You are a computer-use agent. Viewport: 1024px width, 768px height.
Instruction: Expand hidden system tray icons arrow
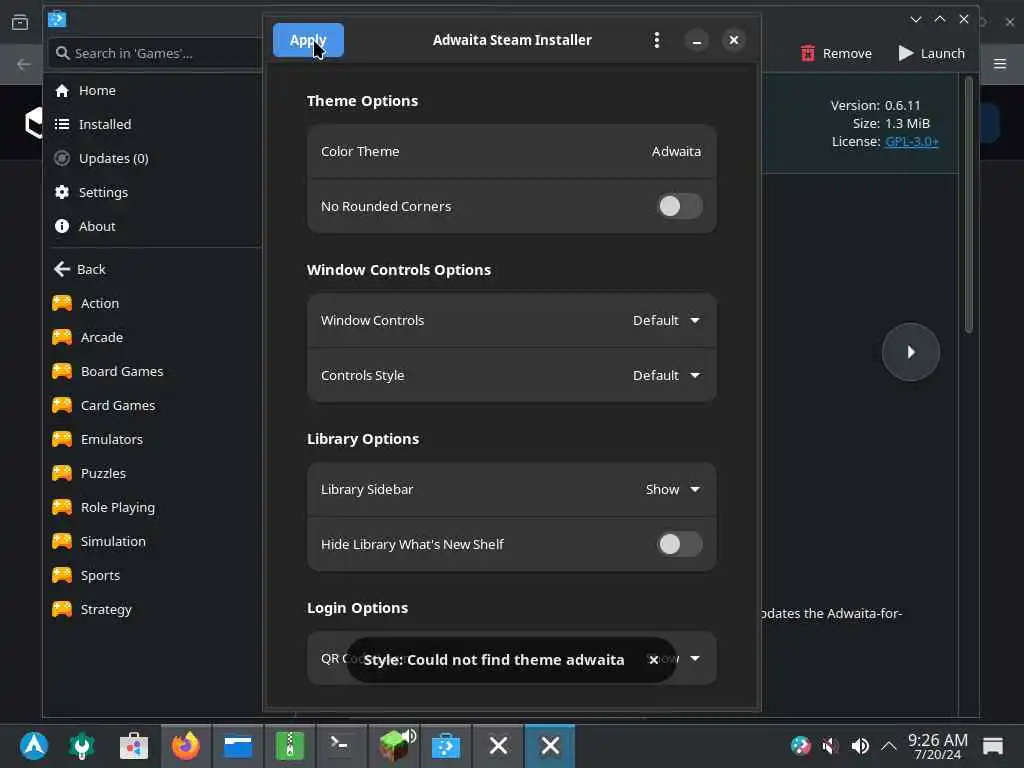(x=889, y=746)
